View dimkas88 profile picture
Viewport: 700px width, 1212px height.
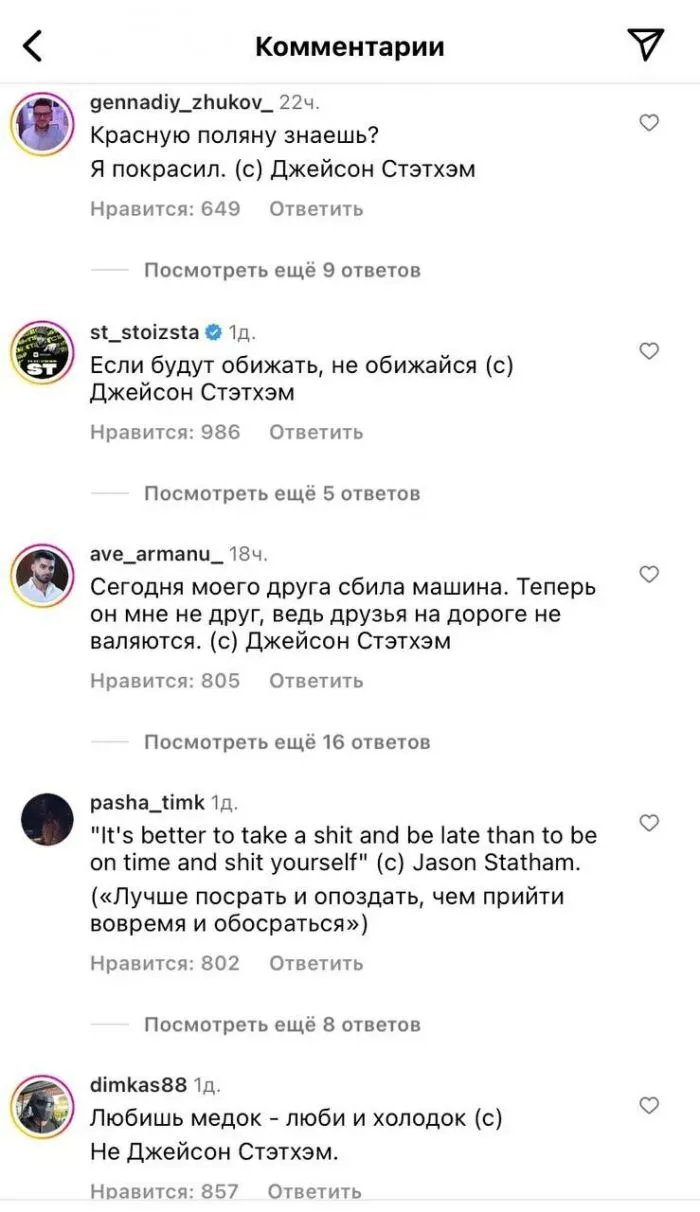coord(42,1108)
